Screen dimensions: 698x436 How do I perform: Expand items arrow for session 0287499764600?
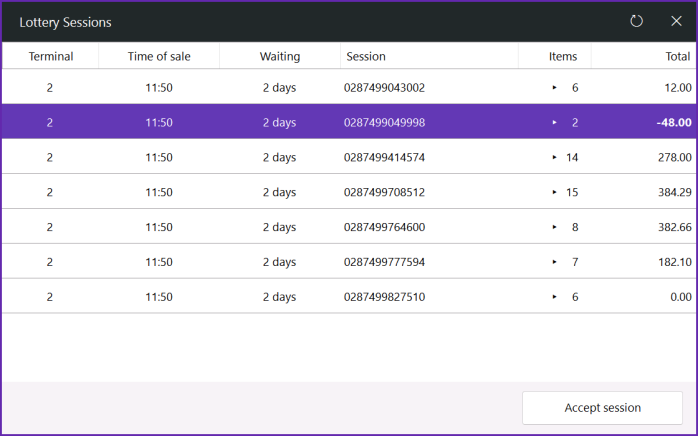(x=554, y=227)
